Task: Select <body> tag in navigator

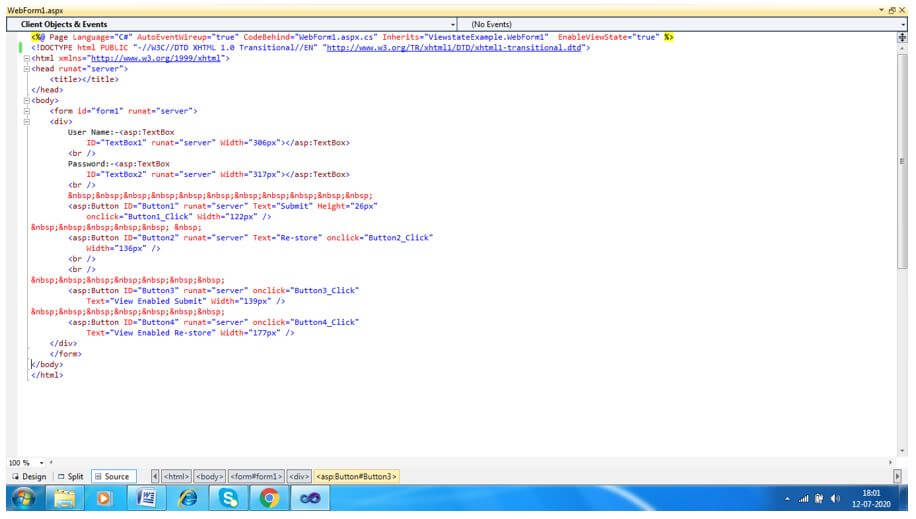Action: pos(209,477)
